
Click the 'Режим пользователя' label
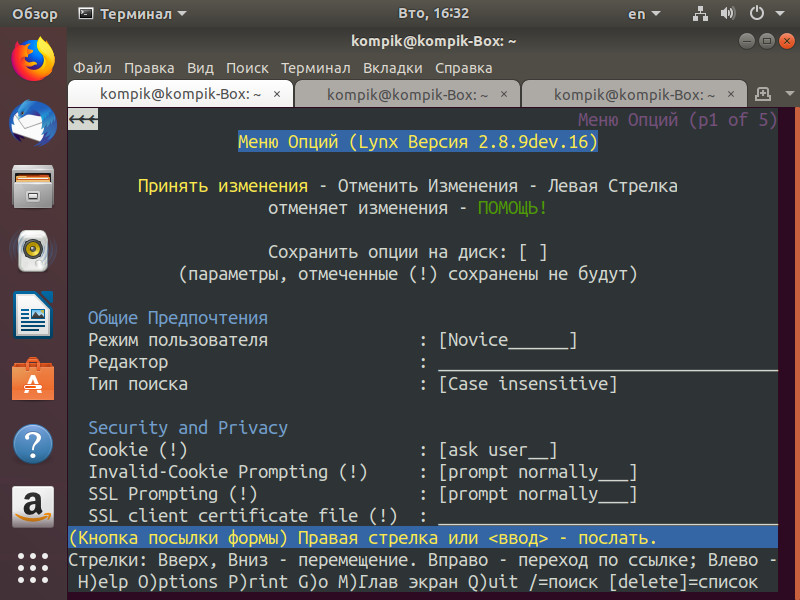pyautogui.click(x=178, y=340)
